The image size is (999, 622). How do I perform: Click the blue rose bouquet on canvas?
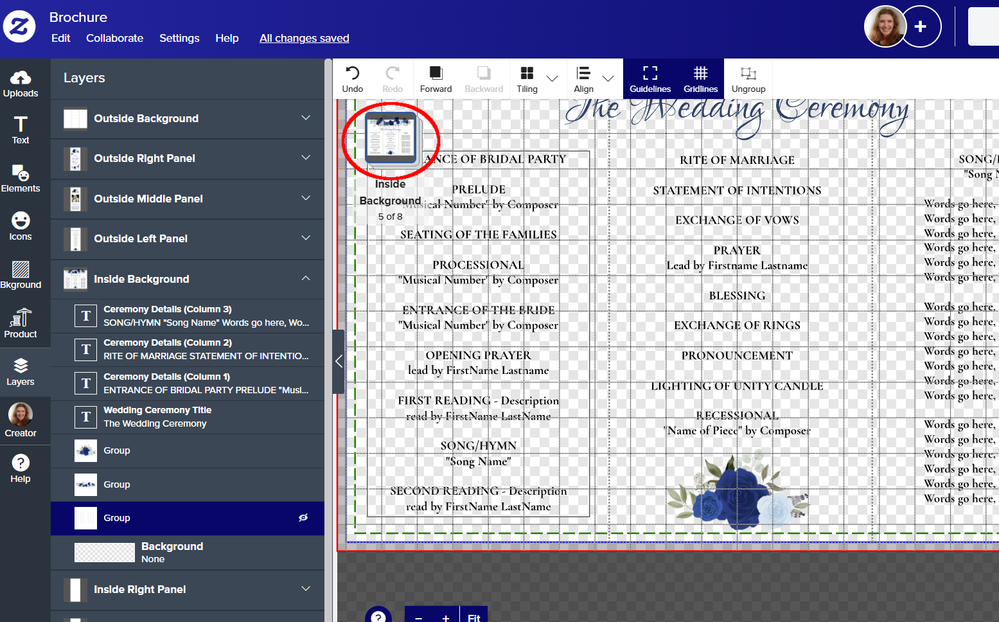click(x=737, y=492)
